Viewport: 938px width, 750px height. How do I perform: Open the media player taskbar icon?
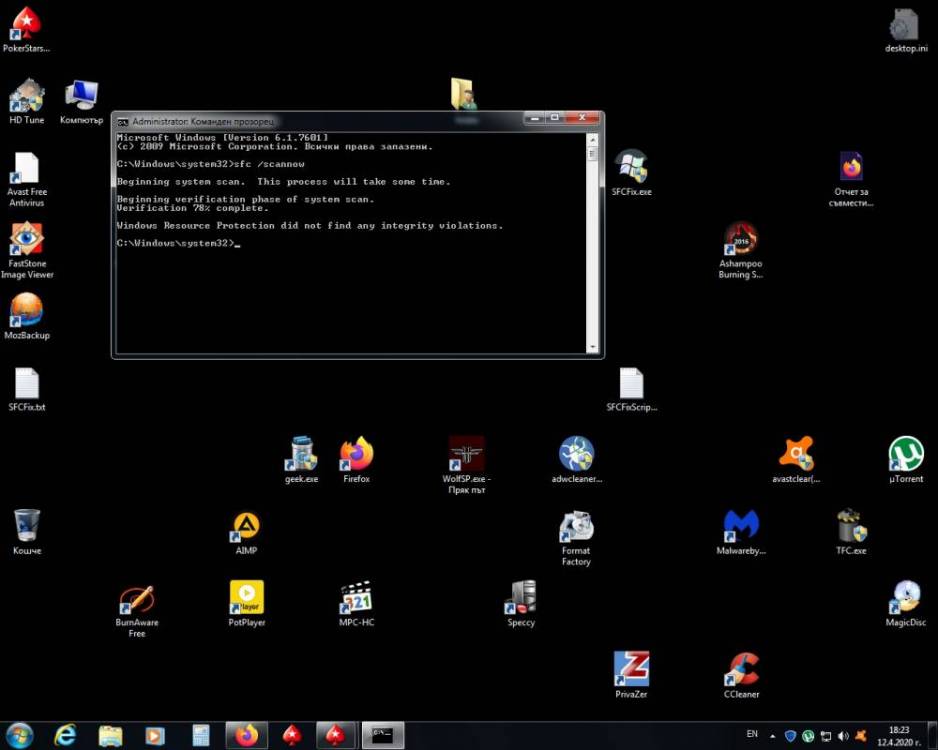coord(155,735)
